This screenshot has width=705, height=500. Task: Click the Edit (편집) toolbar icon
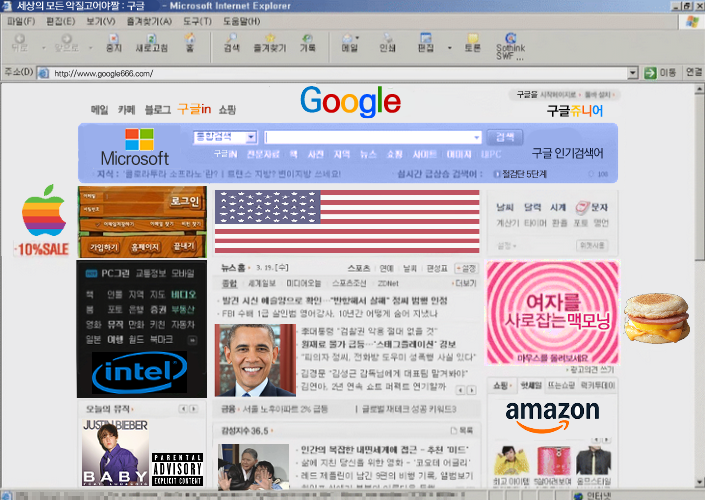click(425, 39)
